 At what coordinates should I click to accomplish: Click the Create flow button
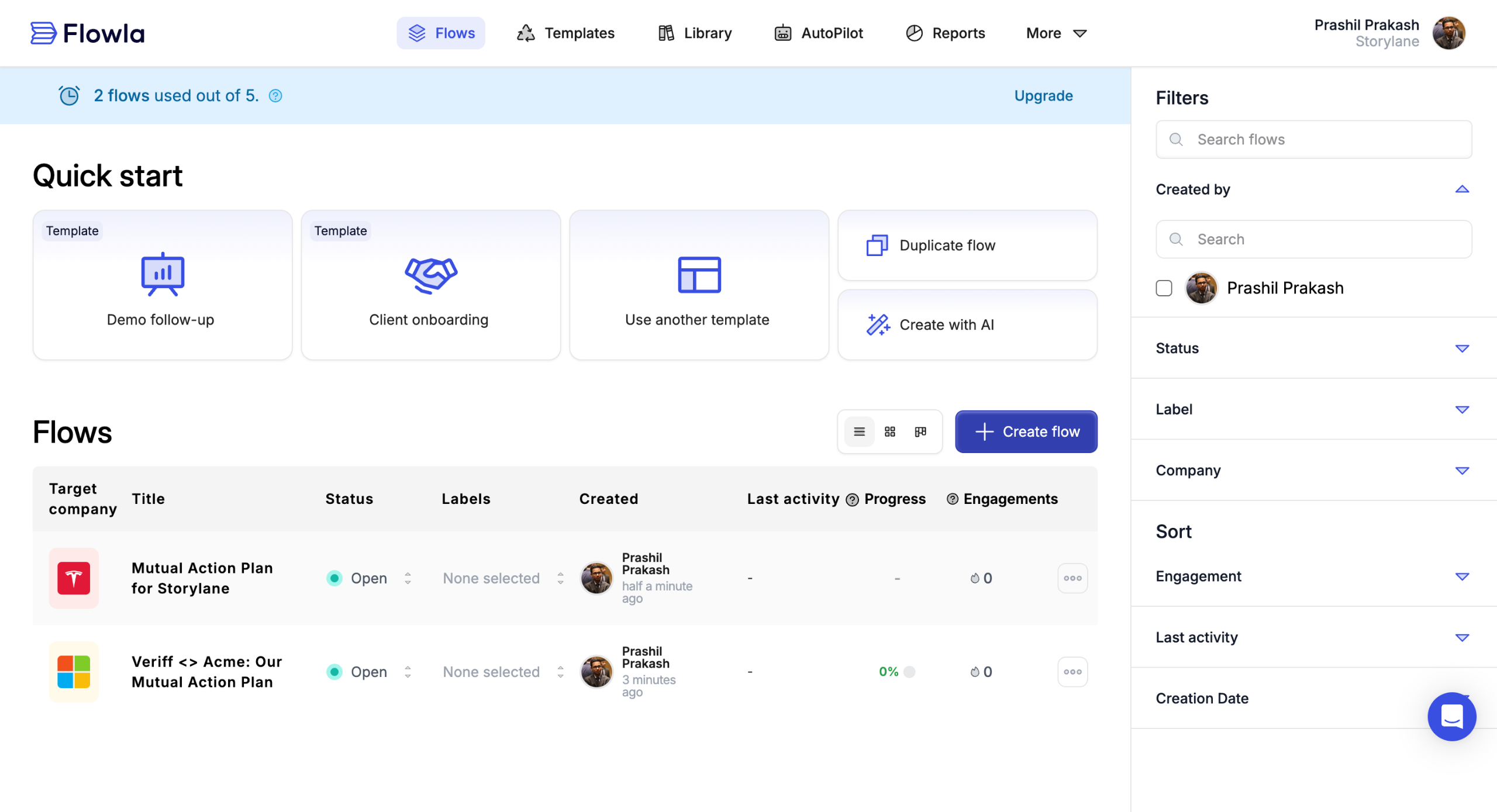pyautogui.click(x=1026, y=431)
